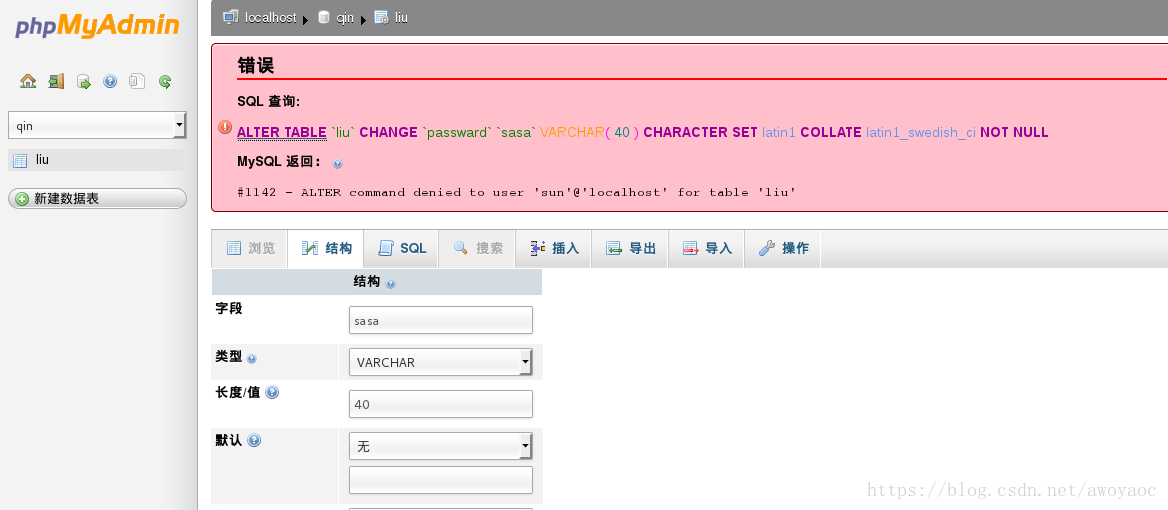Click the database icon in breadcrumb
The width and height of the screenshot is (1168, 510).
pyautogui.click(x=323, y=17)
